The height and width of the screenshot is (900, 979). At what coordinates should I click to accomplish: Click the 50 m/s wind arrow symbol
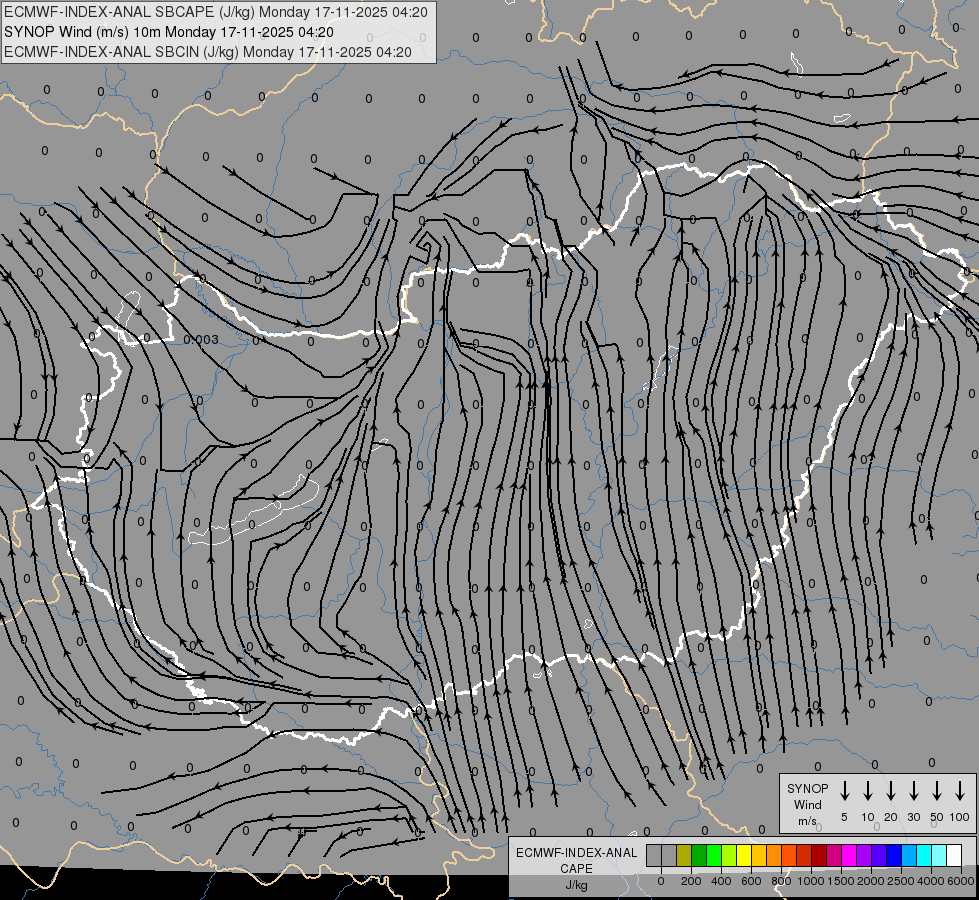coord(937,790)
